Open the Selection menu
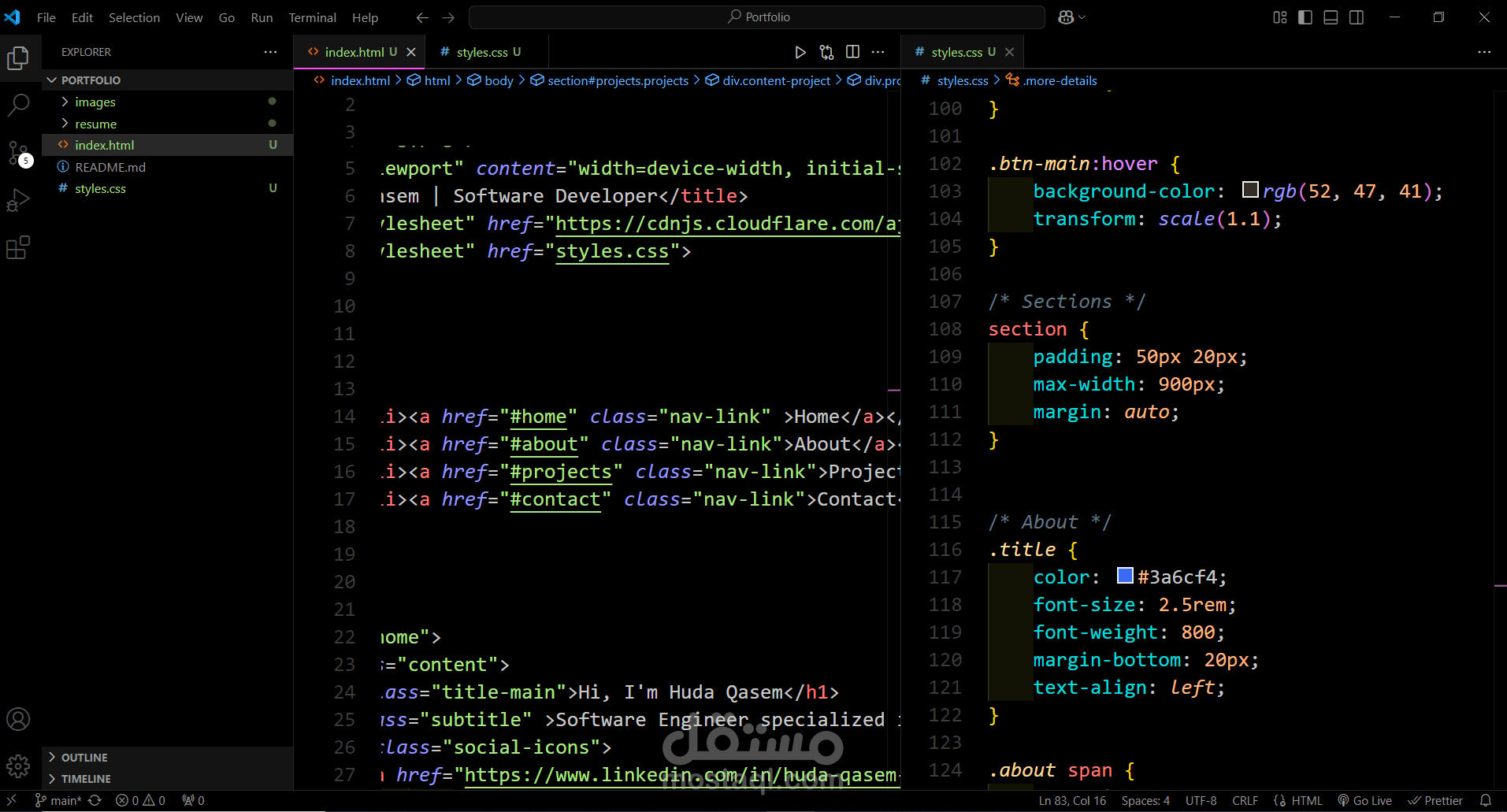Screen dimensions: 1507x812 pyautogui.click(x=134, y=17)
